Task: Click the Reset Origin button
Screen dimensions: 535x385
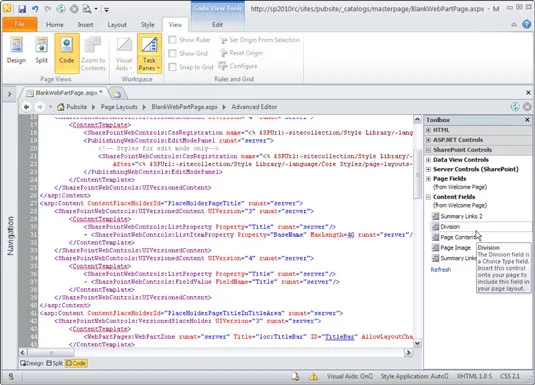Action: 242,53
